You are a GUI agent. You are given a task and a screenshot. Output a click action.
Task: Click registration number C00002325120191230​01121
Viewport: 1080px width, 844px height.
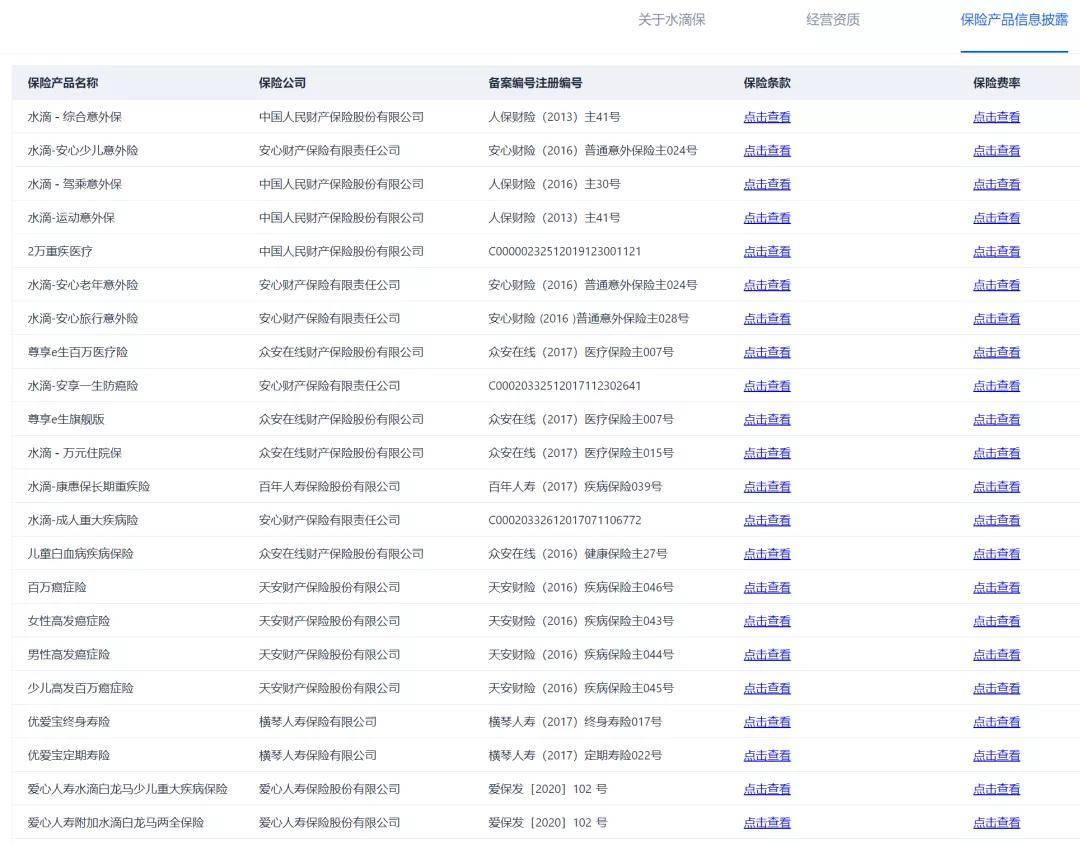coord(564,251)
